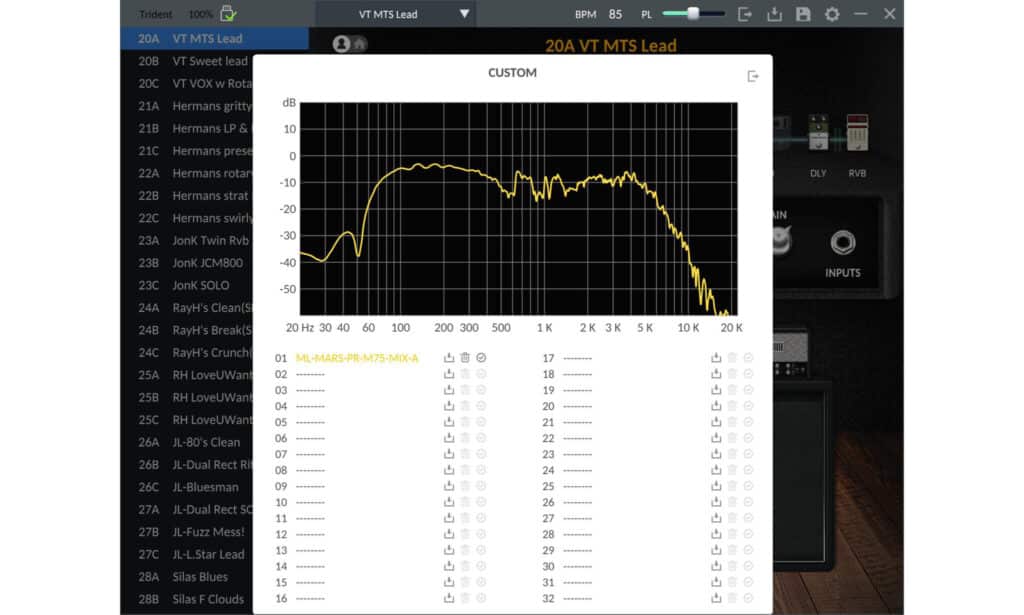The image size is (1024, 615).
Task: Import an IR file into slot 30
Action: 716,566
